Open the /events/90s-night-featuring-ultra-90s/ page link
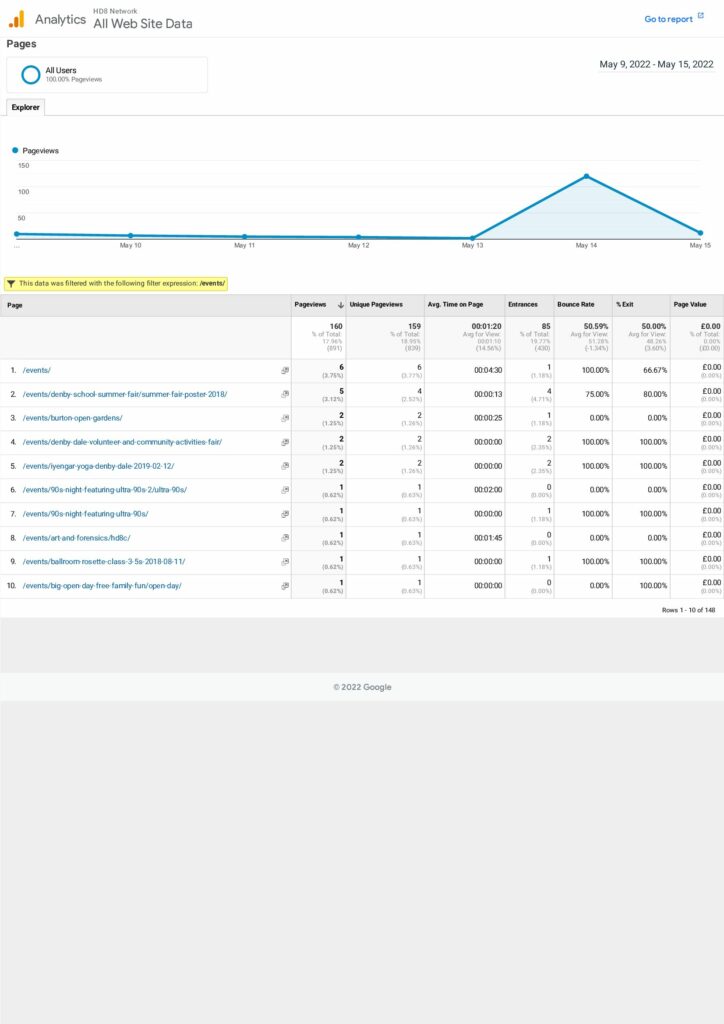Viewport: 724px width, 1024px height. [x=86, y=514]
